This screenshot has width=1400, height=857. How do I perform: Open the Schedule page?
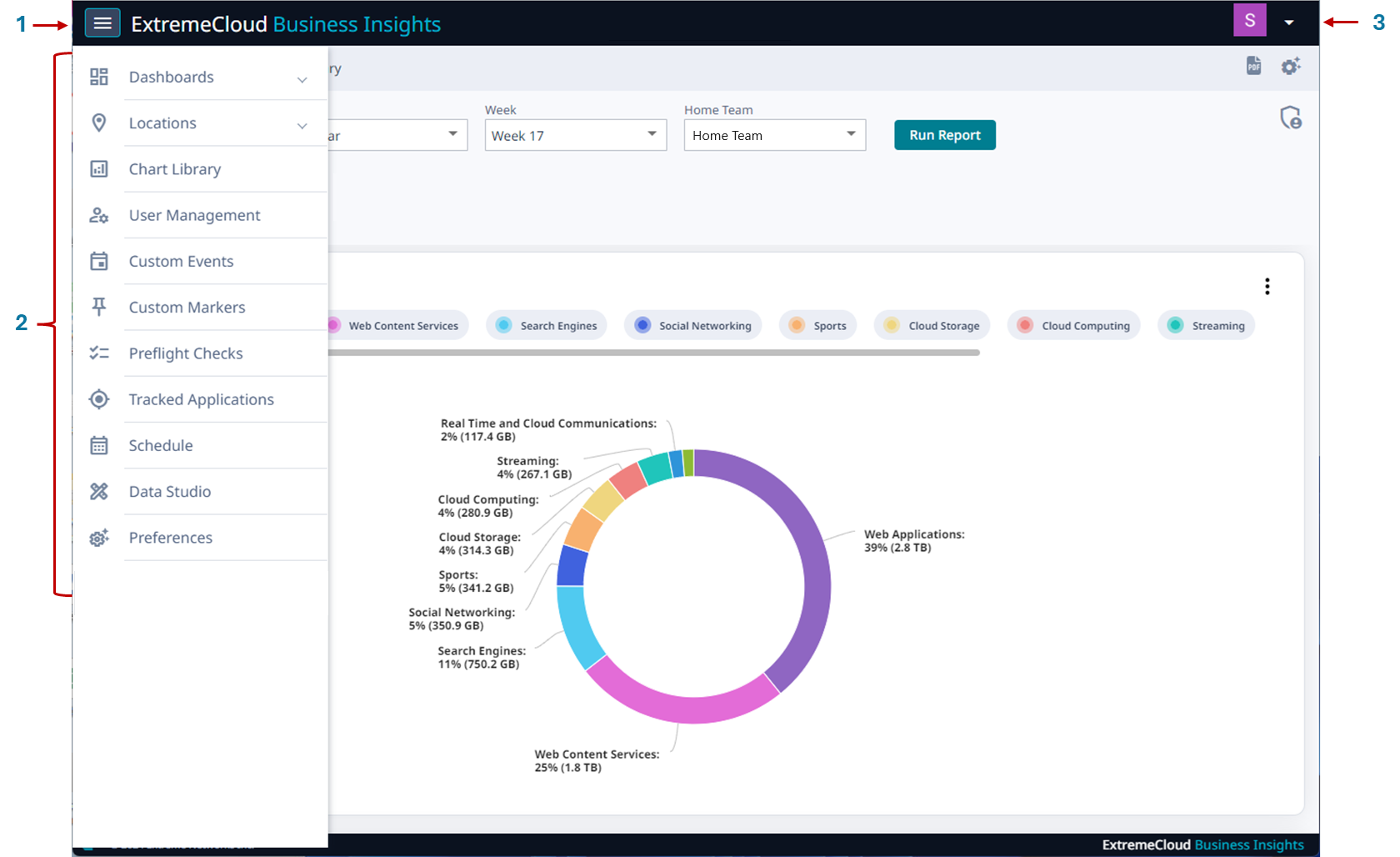pyautogui.click(x=201, y=445)
